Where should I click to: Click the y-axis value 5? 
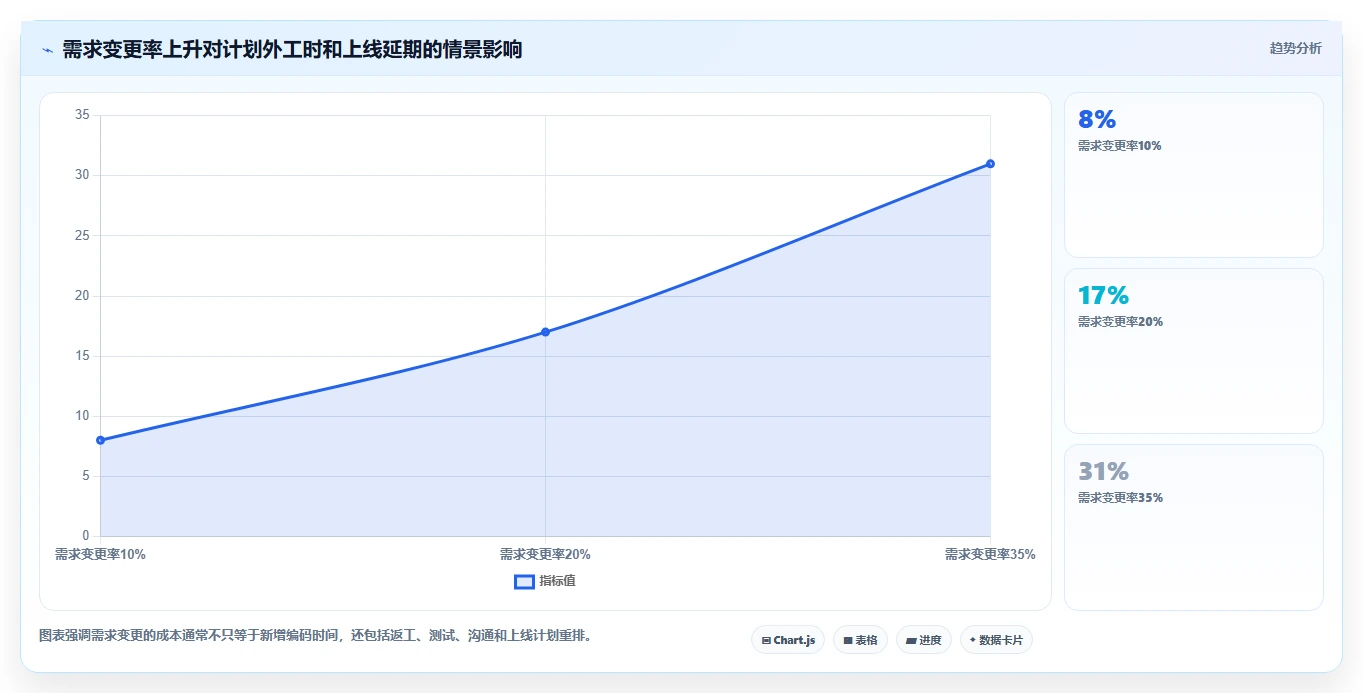point(86,476)
